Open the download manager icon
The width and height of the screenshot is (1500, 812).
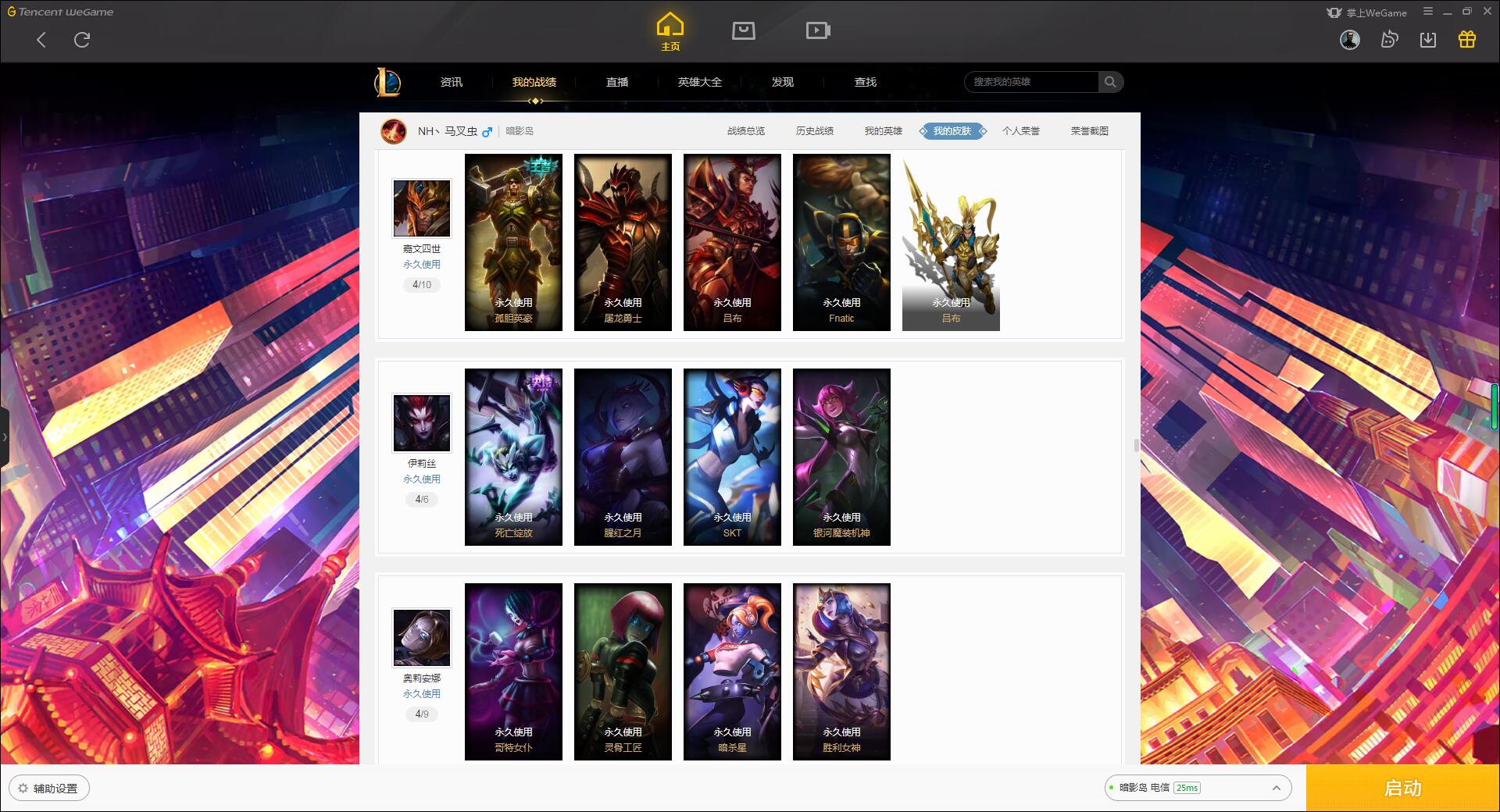coord(1428,39)
